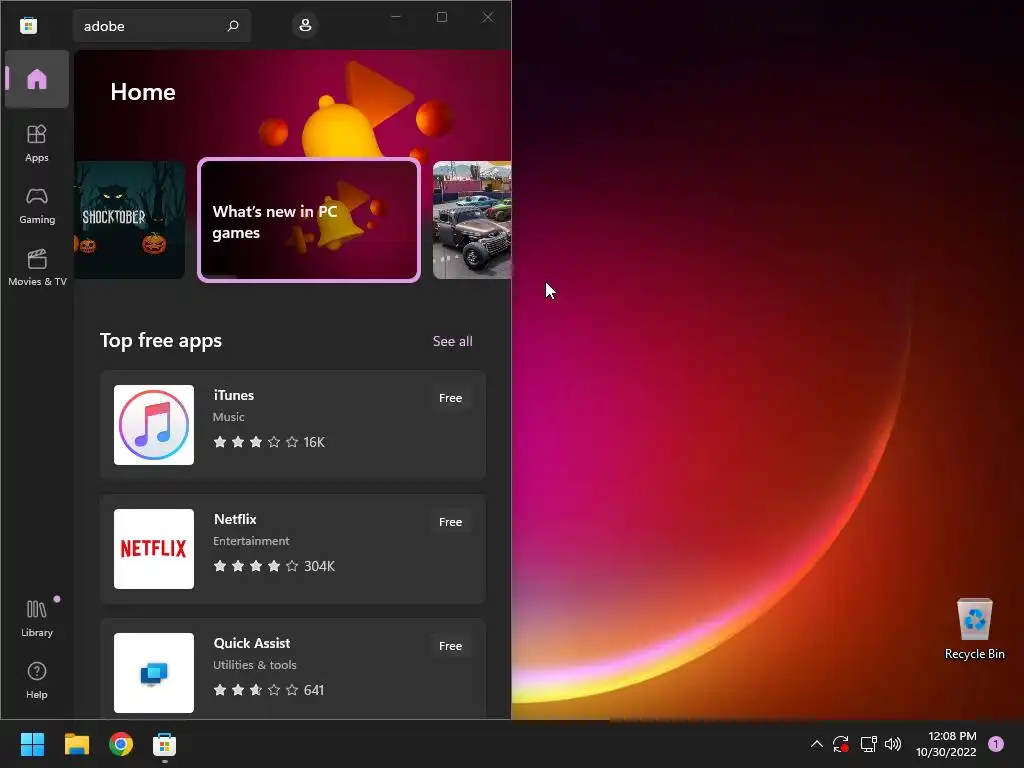The height and width of the screenshot is (768, 1024).
Task: Show hidden system tray icons
Action: [816, 744]
